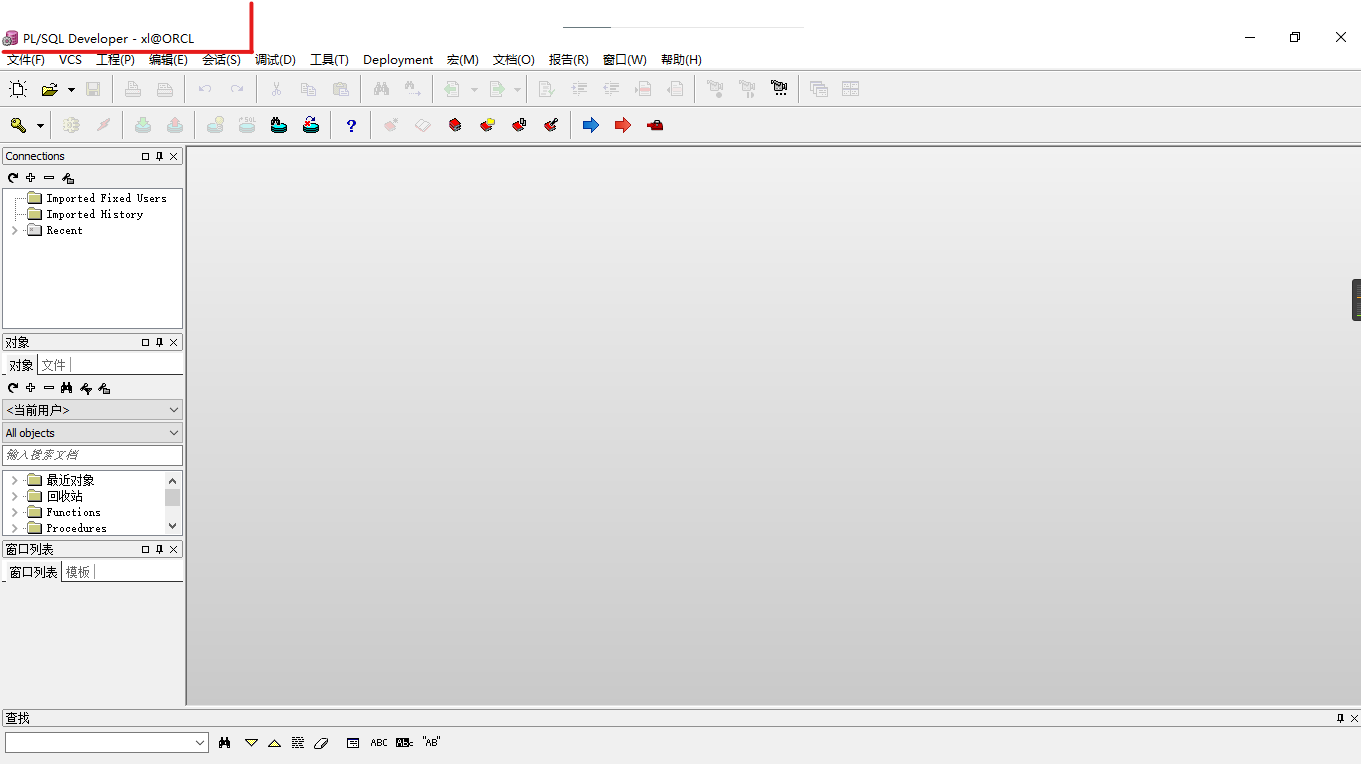Pin the Connections panel with pushpin
Image resolution: width=1361 pixels, height=764 pixels.
click(x=159, y=156)
